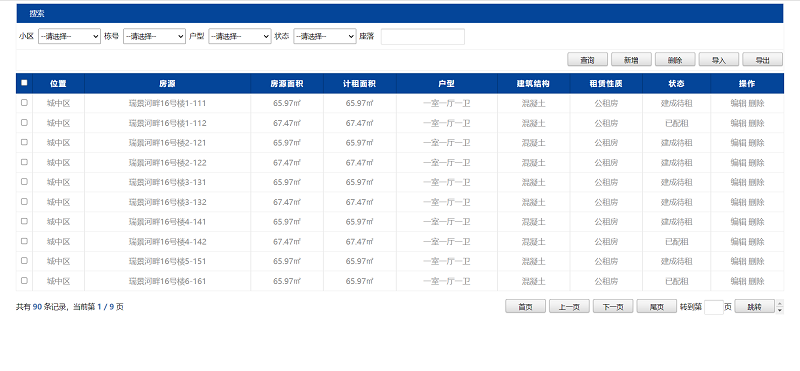Viewport: 800px width, 371px height.
Task: Go to first page with 首页
Action: pos(526,307)
